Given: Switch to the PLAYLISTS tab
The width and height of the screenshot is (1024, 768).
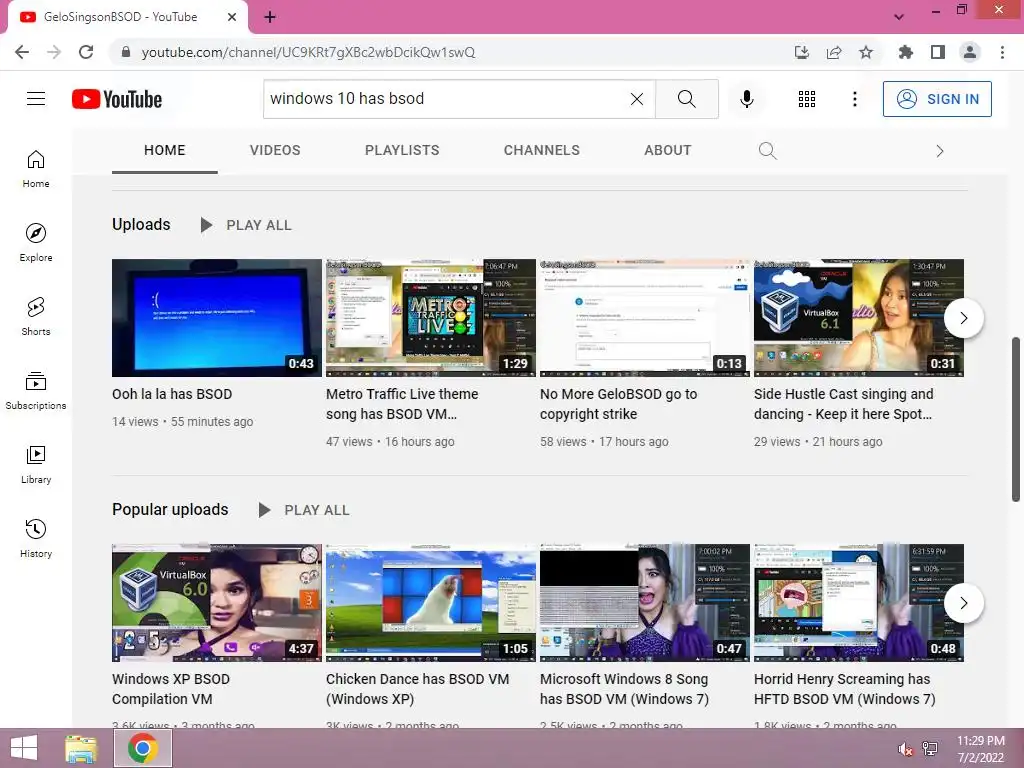Looking at the screenshot, I should (402, 150).
